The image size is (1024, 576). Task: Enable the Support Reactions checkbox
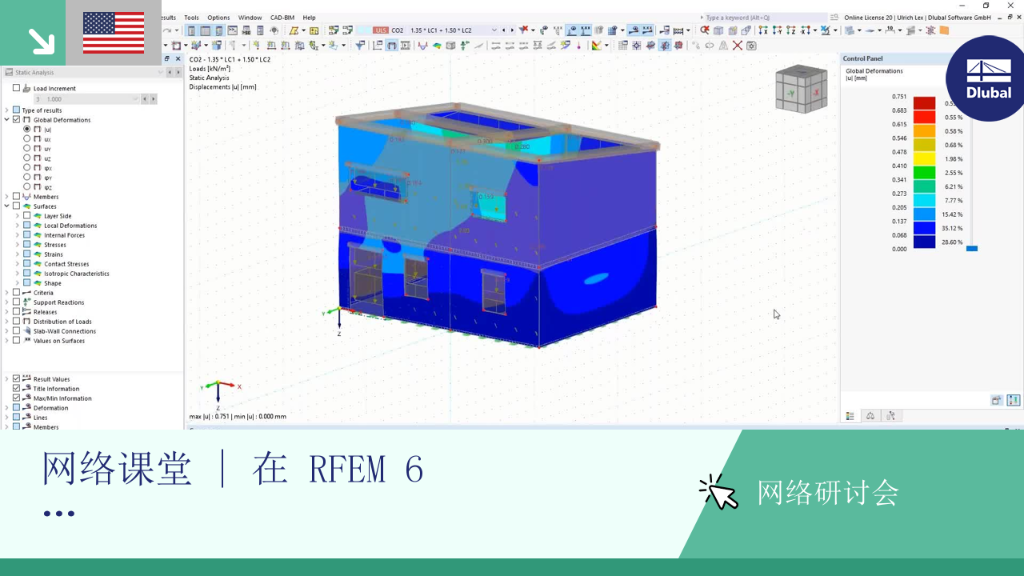tap(16, 302)
